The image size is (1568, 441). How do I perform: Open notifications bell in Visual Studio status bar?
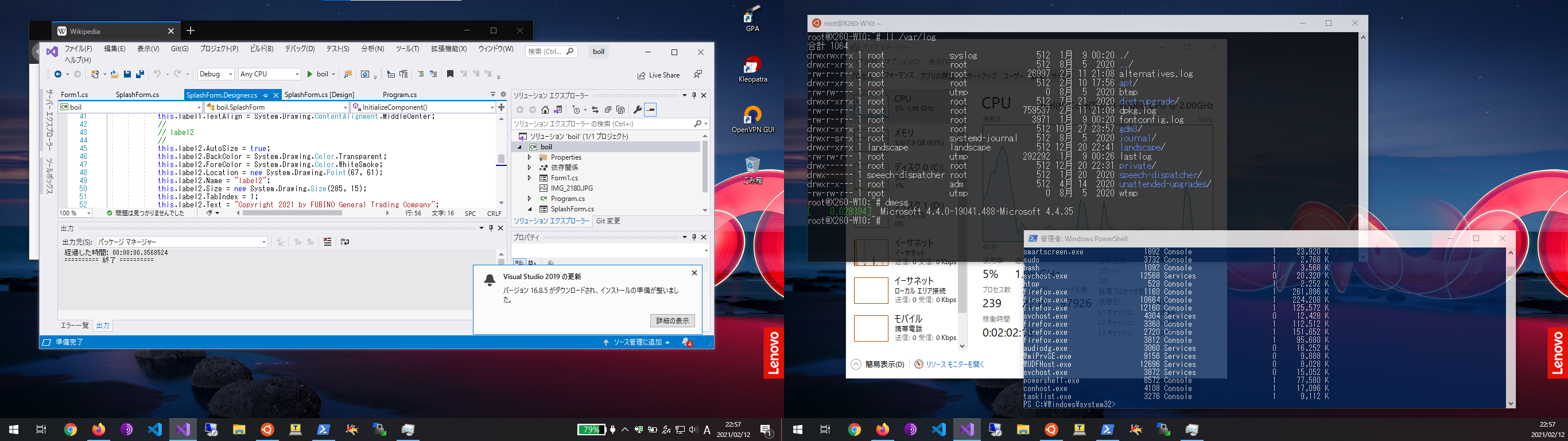[x=686, y=342]
